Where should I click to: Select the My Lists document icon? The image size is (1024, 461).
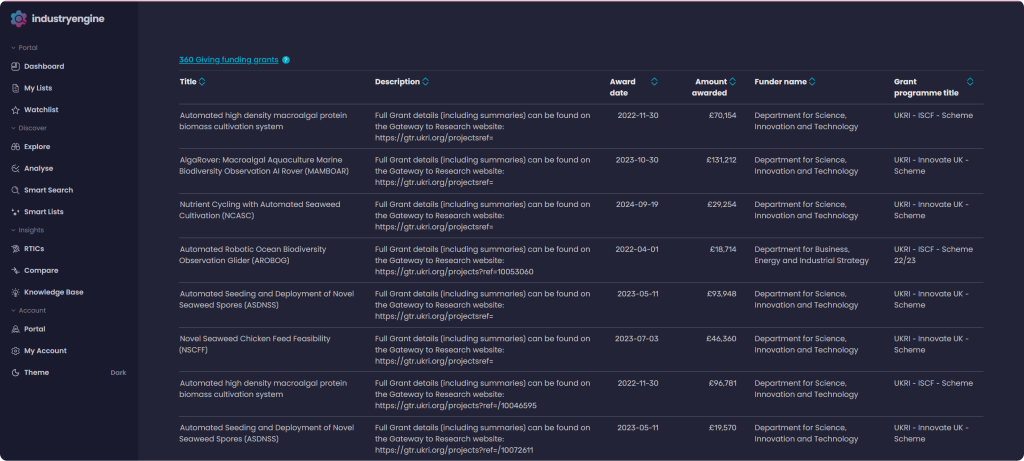(x=16, y=88)
